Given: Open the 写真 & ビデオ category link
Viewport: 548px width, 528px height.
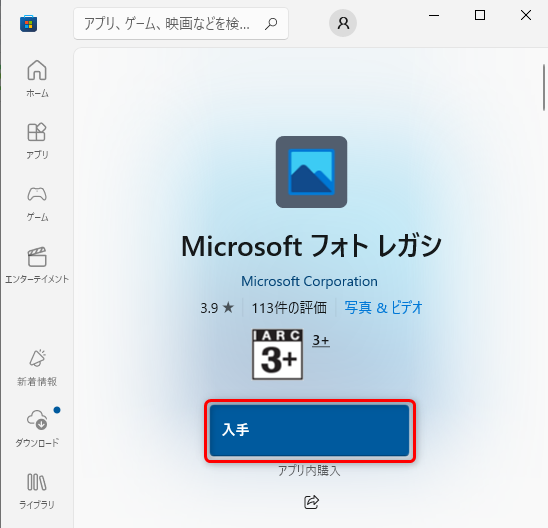Looking at the screenshot, I should click(383, 308).
